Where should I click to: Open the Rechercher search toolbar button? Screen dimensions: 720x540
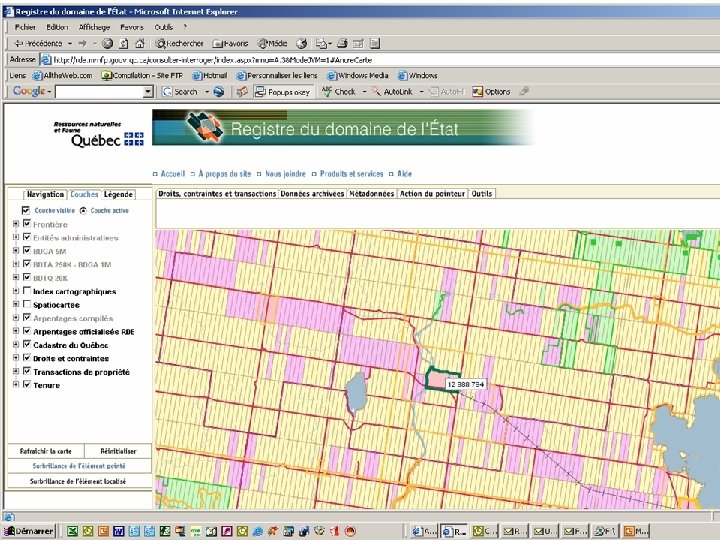(179, 44)
